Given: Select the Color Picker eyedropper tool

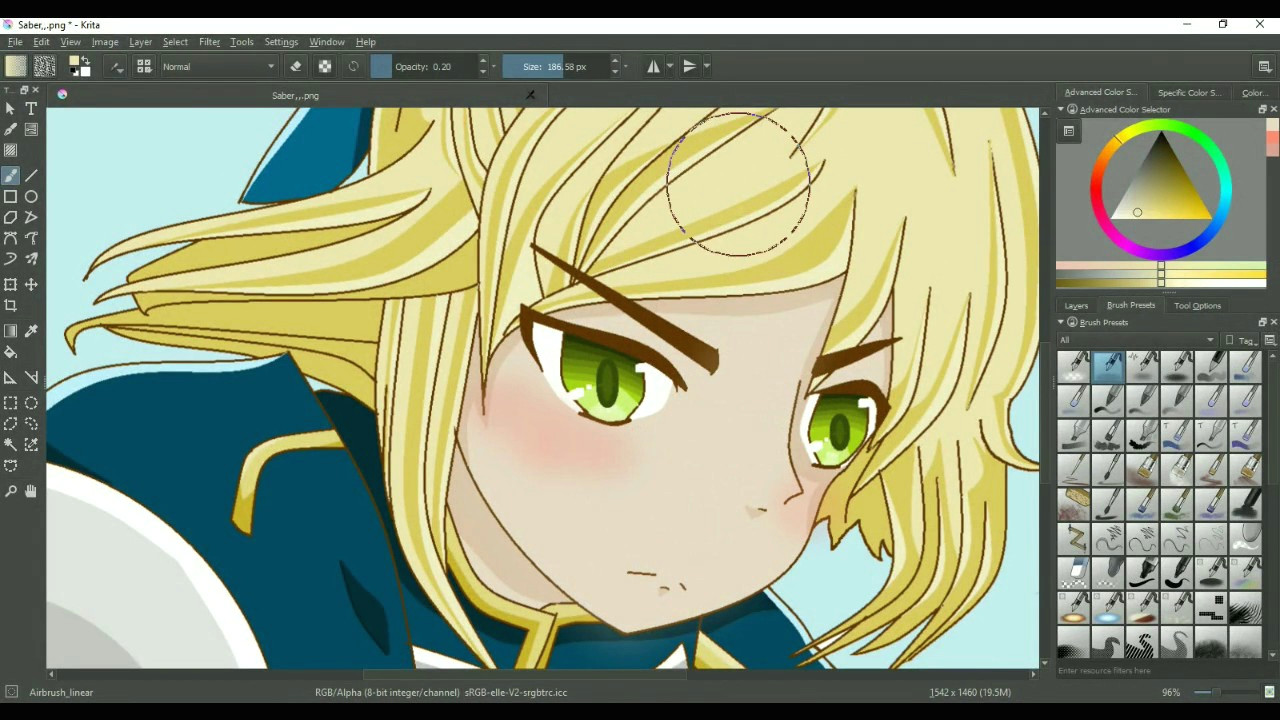Looking at the screenshot, I should [31, 331].
